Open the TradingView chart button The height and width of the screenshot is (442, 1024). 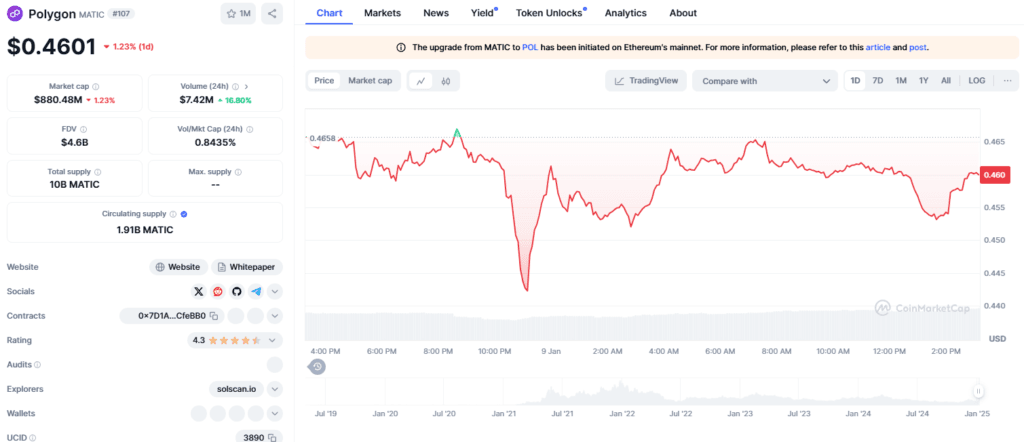(647, 81)
